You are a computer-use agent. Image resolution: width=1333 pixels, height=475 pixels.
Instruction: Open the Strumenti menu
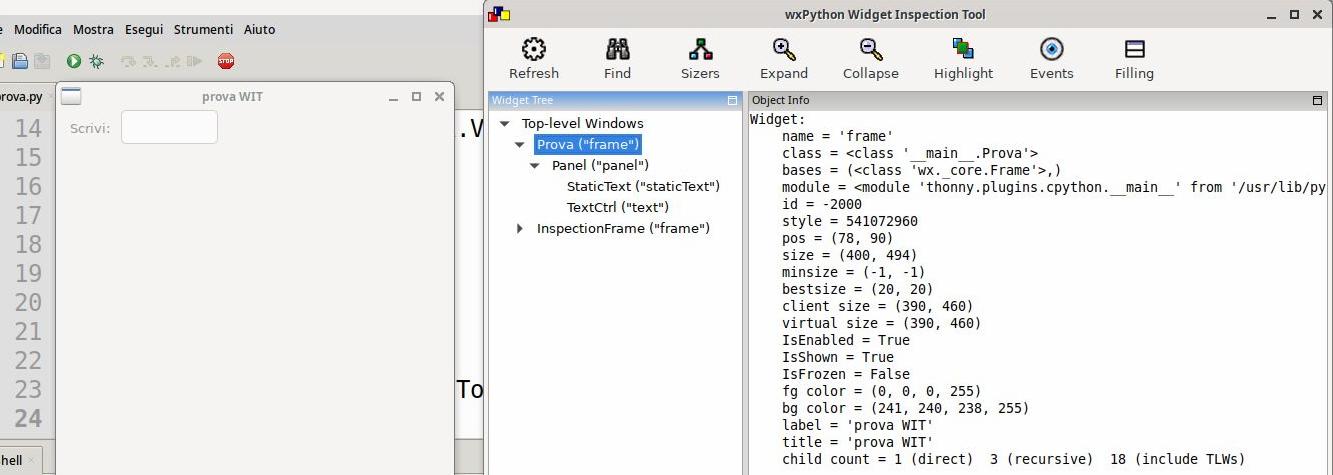click(203, 30)
